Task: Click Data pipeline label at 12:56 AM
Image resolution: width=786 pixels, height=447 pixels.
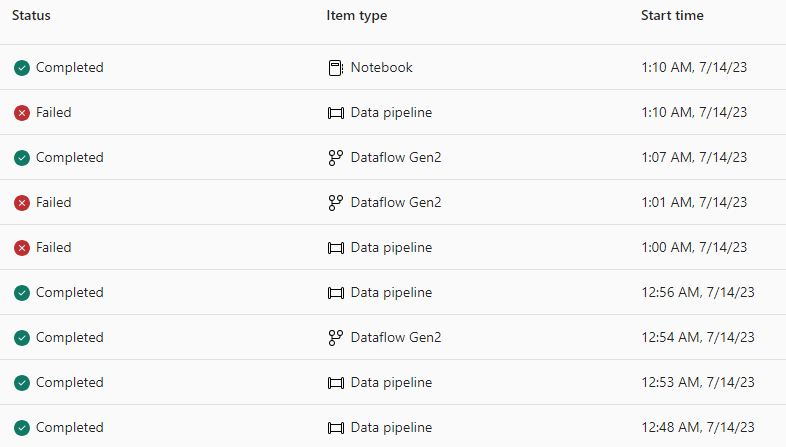Action: 391,292
